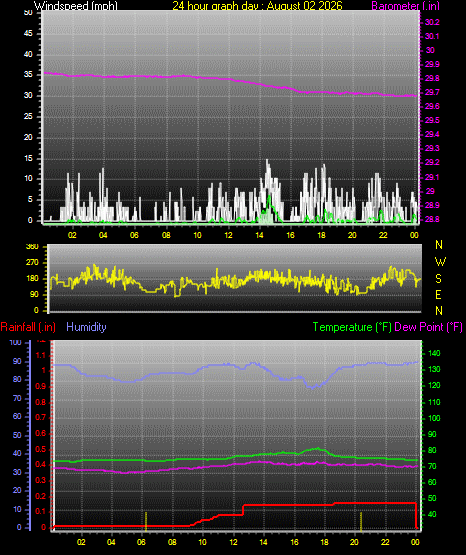Click the 60 label on the temperature axis

[x=432, y=482]
